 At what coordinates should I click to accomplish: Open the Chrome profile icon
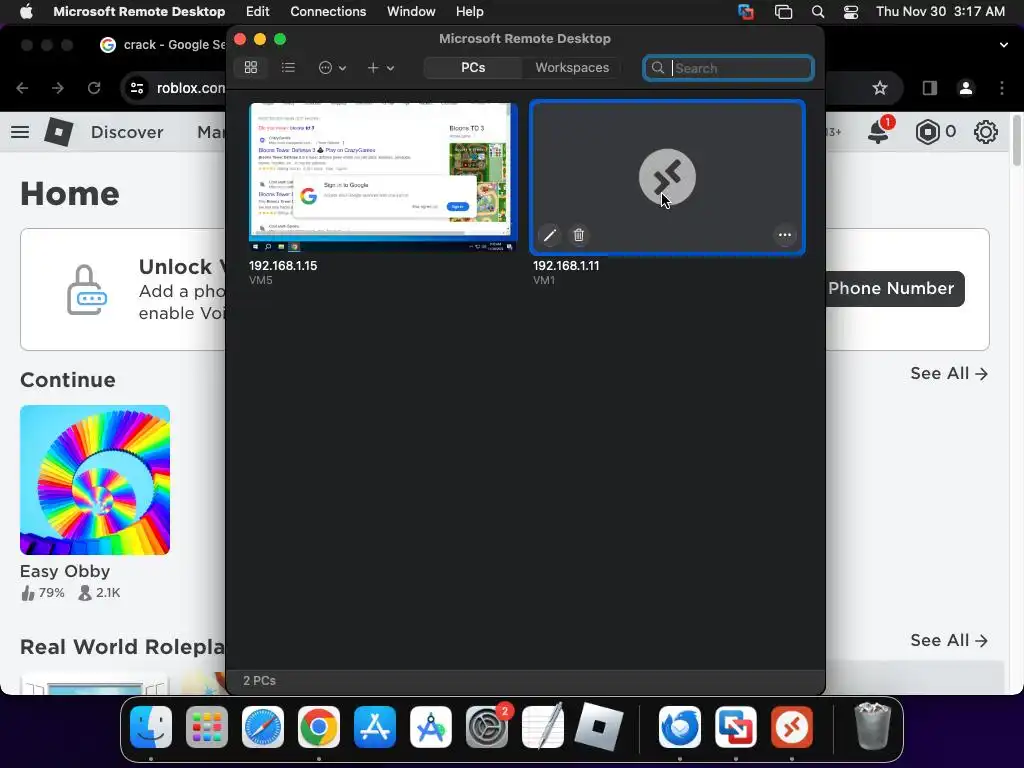pos(965,88)
